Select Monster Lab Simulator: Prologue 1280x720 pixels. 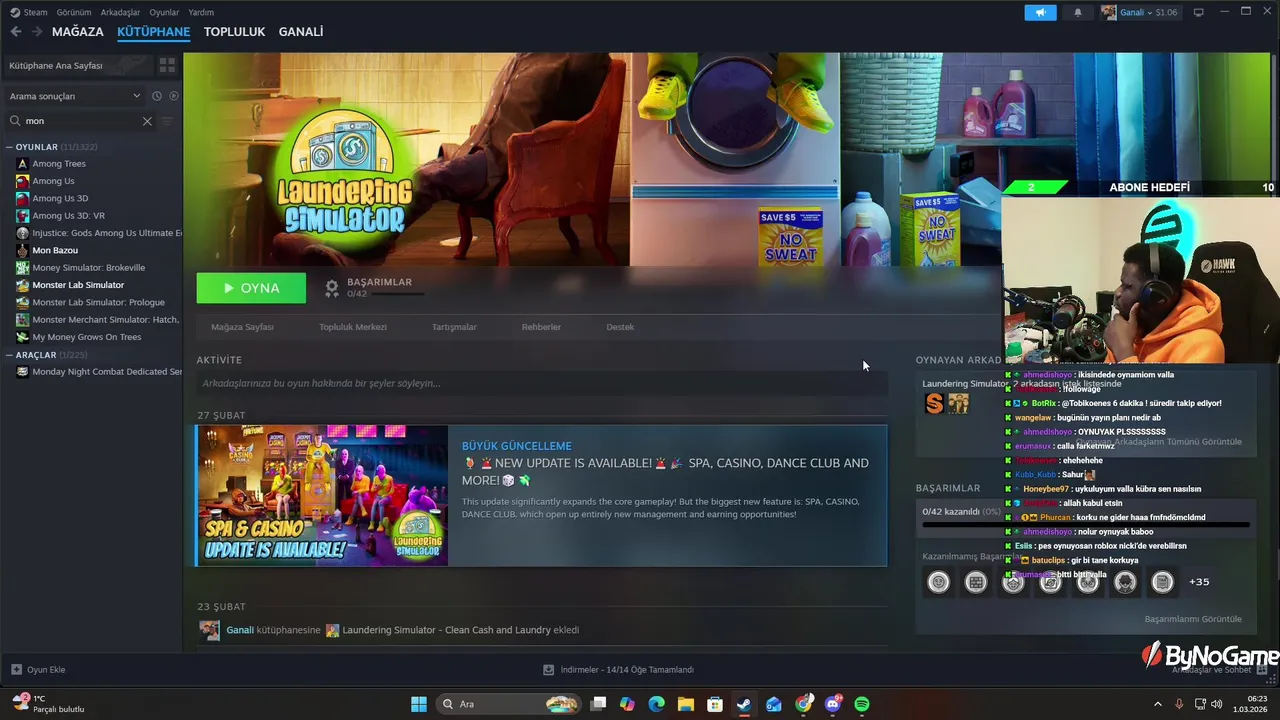tap(98, 302)
